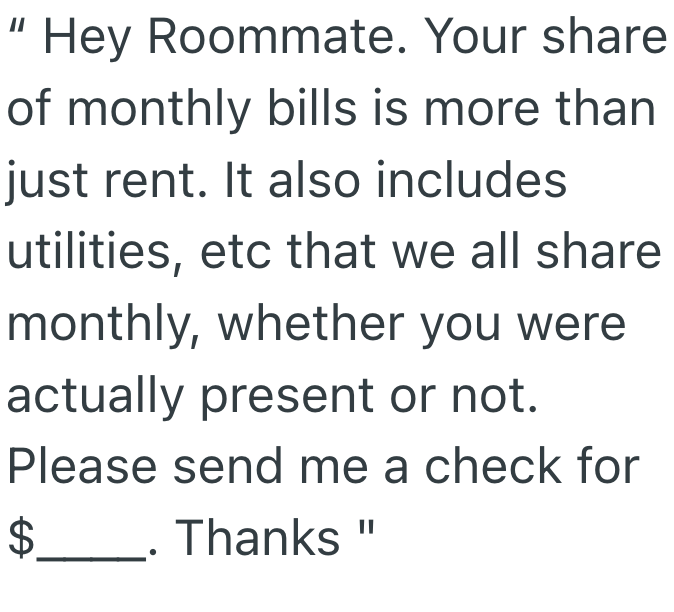Click the abbreviation "etc" in the text
The width and height of the screenshot is (674, 612).
238,253
